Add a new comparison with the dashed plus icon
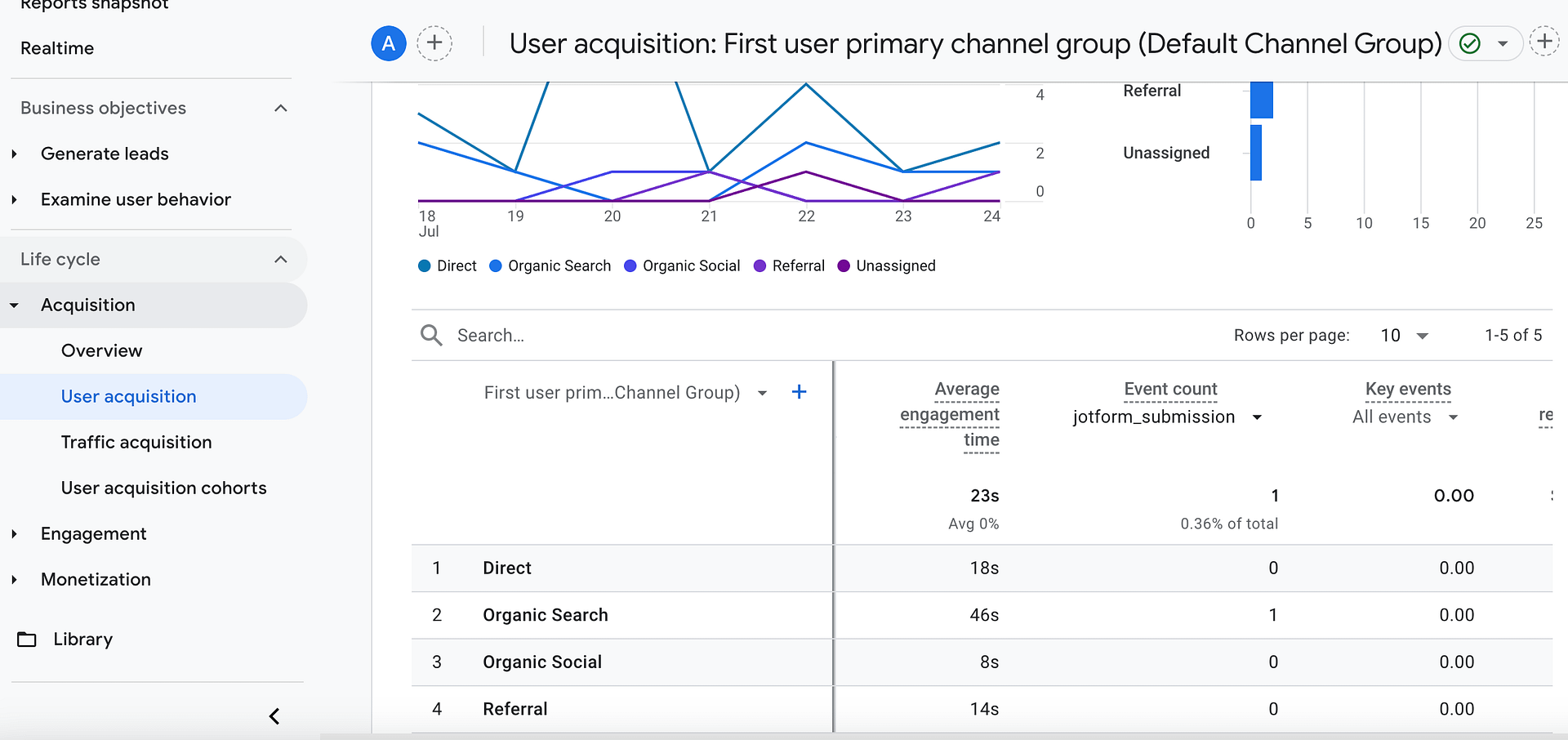Viewport: 1568px width, 740px height. pyautogui.click(x=434, y=43)
